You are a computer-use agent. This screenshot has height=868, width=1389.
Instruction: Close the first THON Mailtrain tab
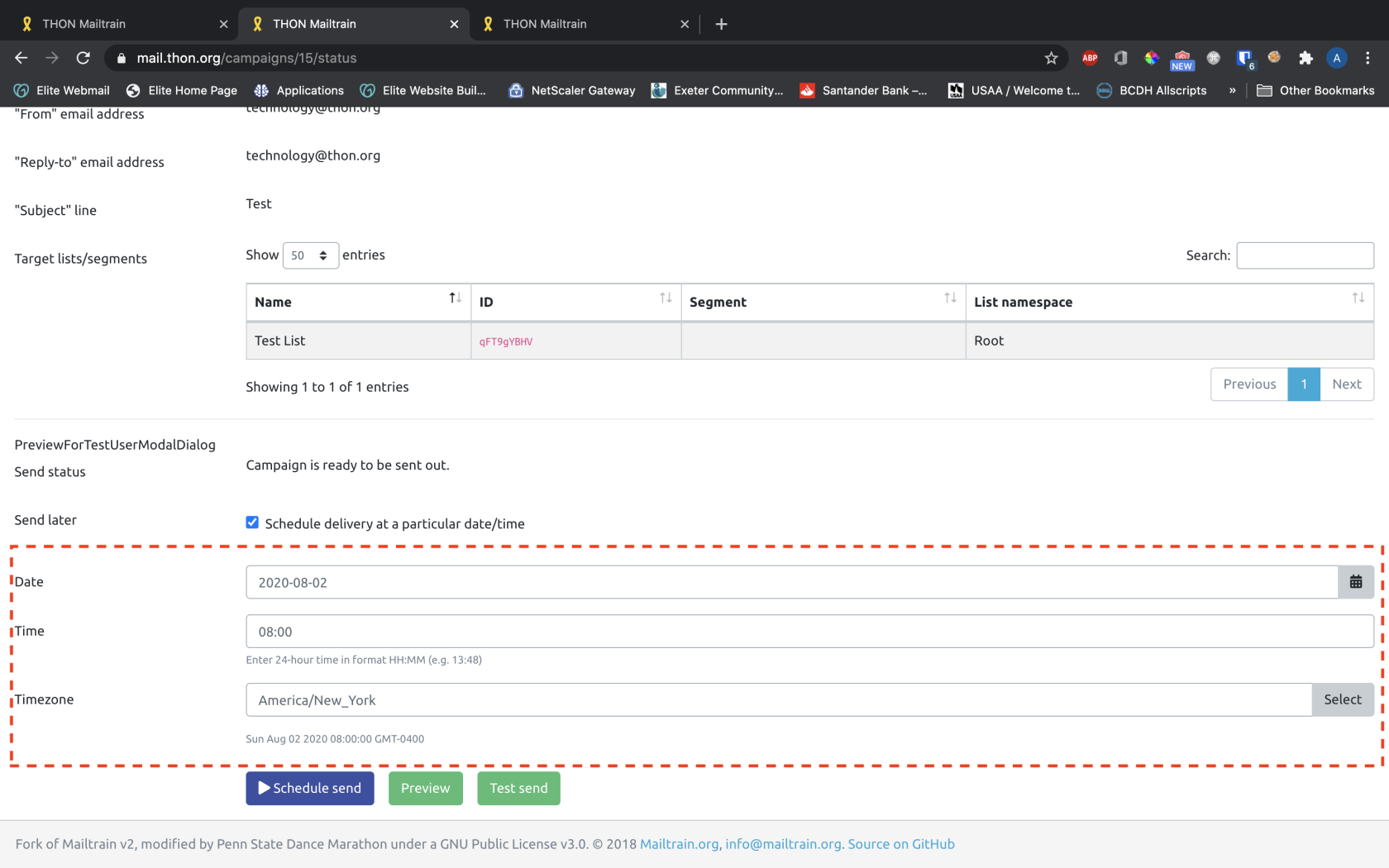(x=223, y=24)
